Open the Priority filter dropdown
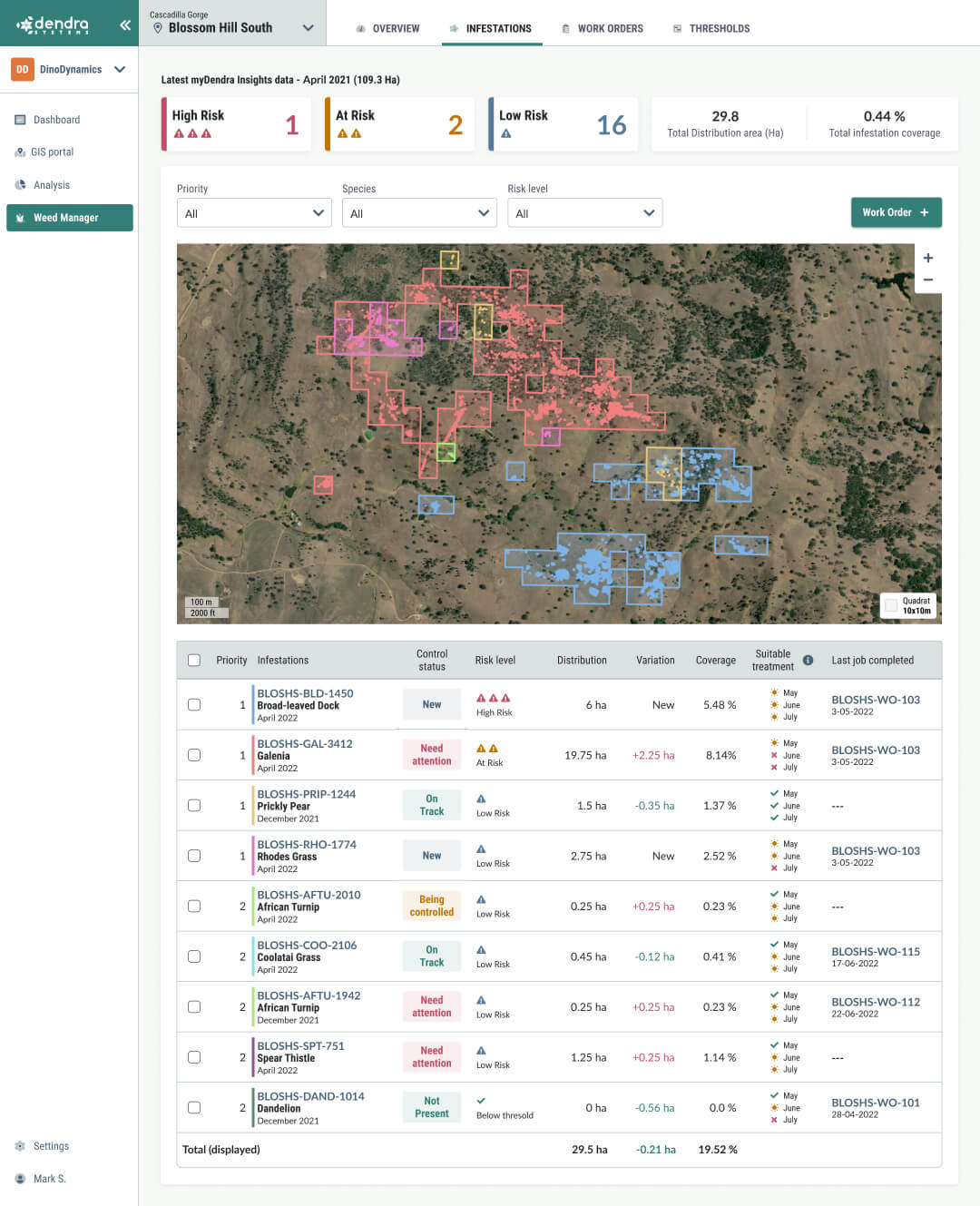 pos(253,212)
